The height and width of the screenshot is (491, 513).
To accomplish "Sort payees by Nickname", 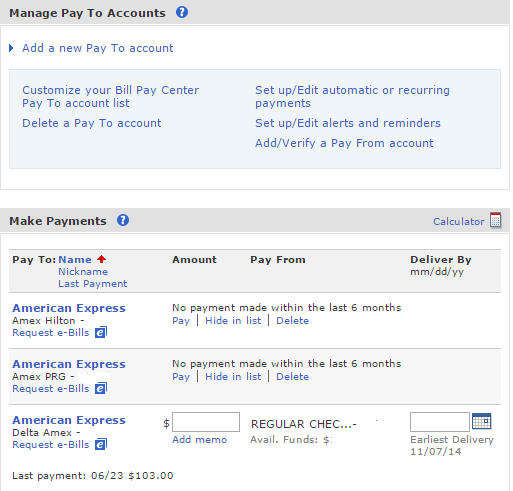I will pos(83,272).
